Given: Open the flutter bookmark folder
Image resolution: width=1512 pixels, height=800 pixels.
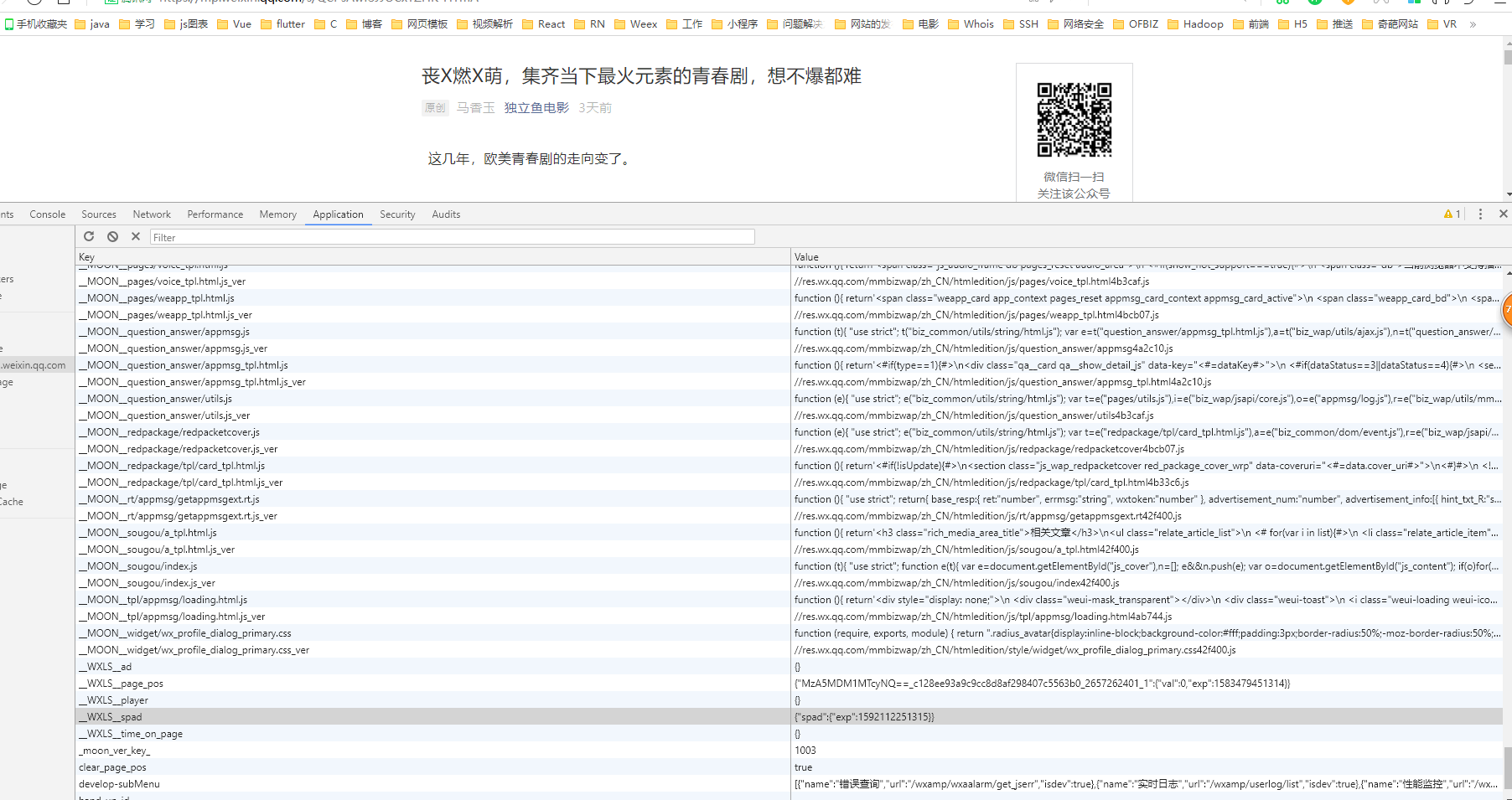Looking at the screenshot, I should pyautogui.click(x=282, y=24).
